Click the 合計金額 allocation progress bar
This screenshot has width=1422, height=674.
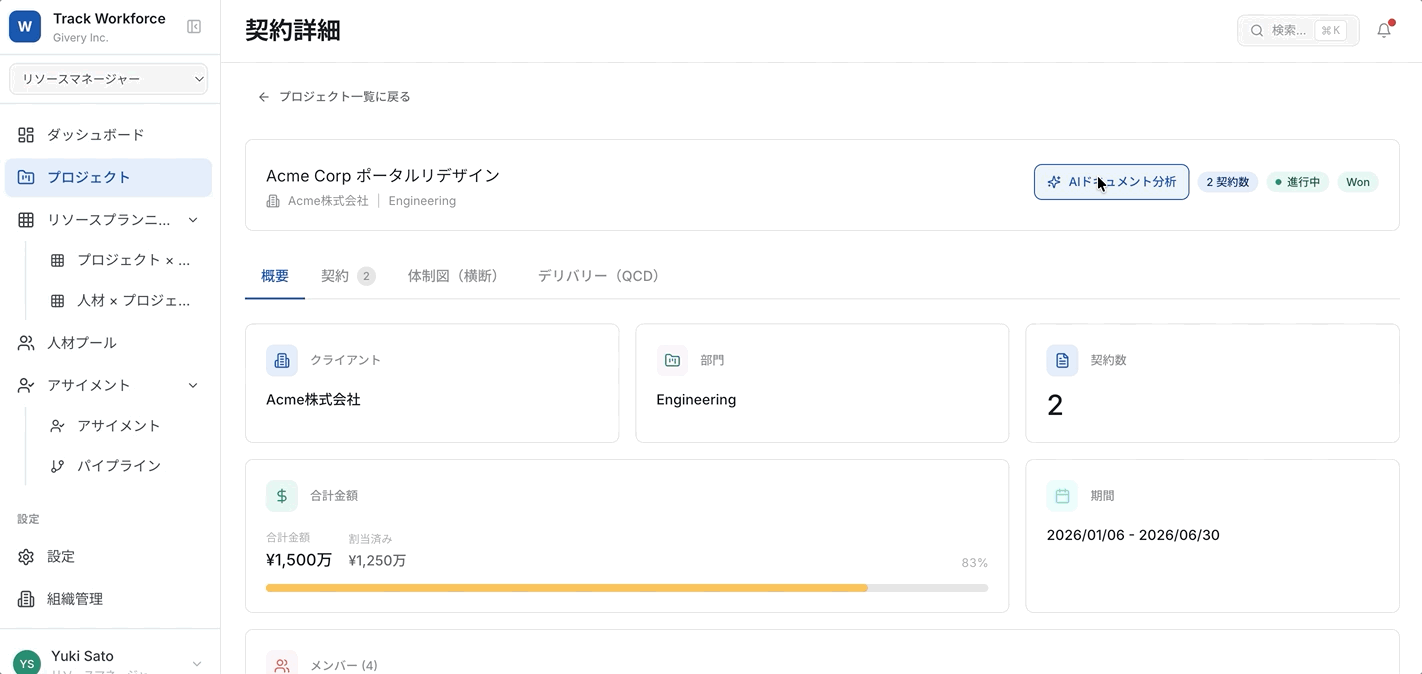click(626, 588)
